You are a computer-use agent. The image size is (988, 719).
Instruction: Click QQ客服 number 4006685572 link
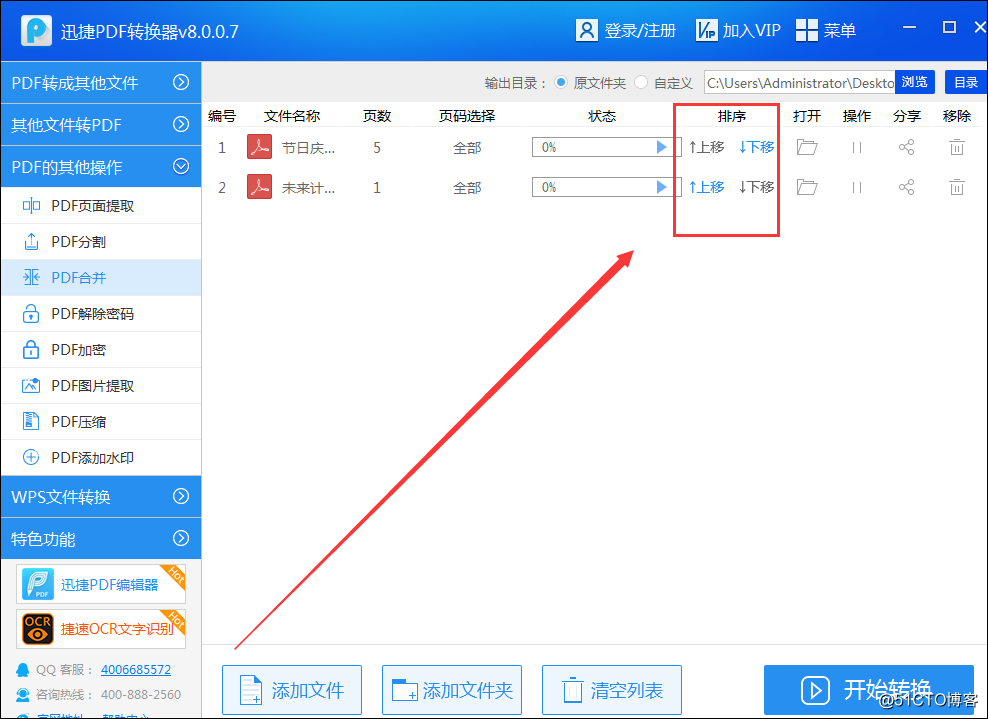pos(135,669)
